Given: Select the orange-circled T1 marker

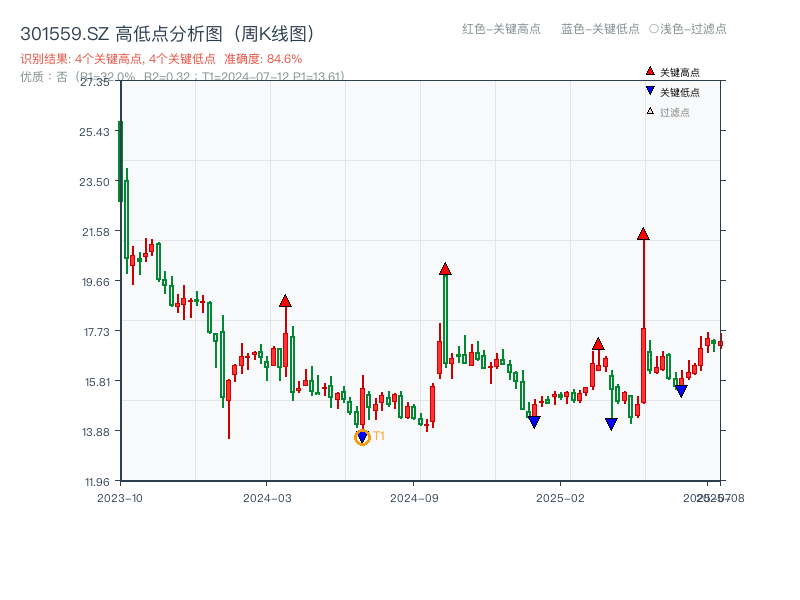Looking at the screenshot, I should [363, 436].
